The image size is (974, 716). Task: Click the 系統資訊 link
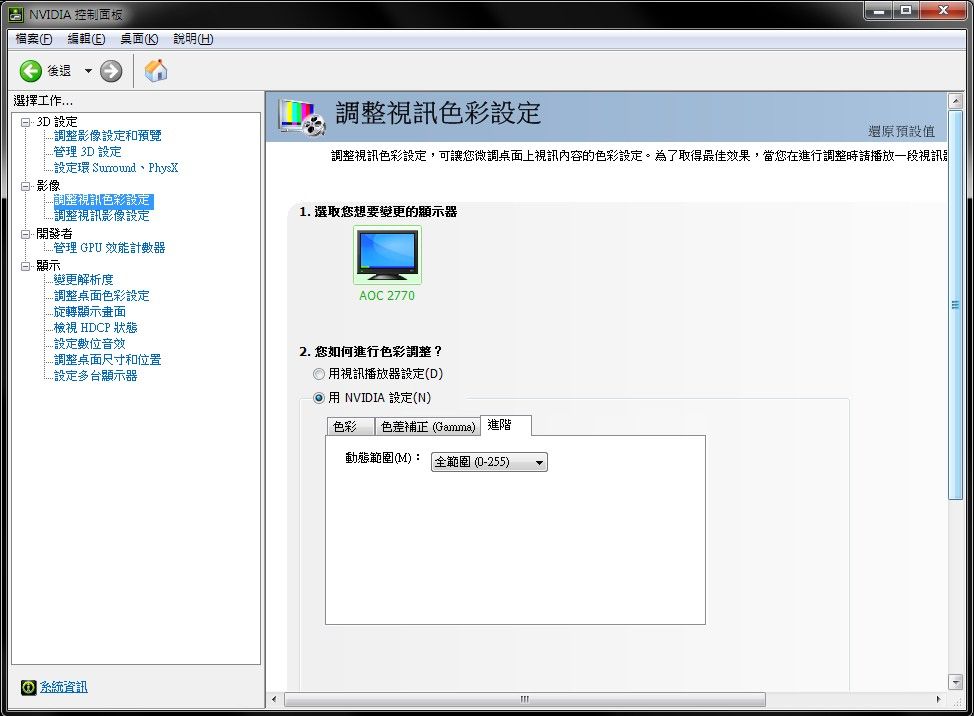pos(63,687)
